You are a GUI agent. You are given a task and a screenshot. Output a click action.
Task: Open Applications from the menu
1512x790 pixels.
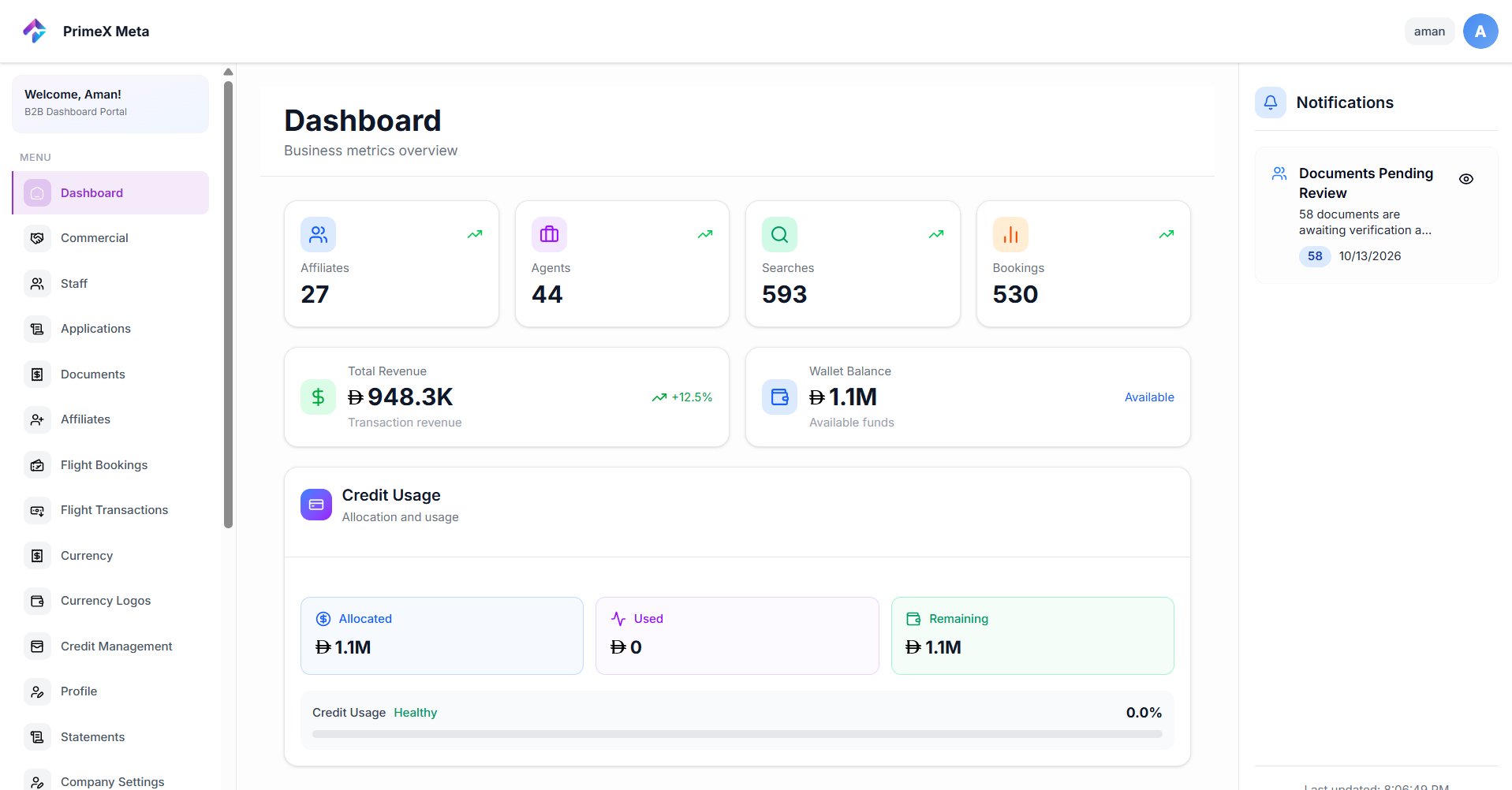coord(110,329)
